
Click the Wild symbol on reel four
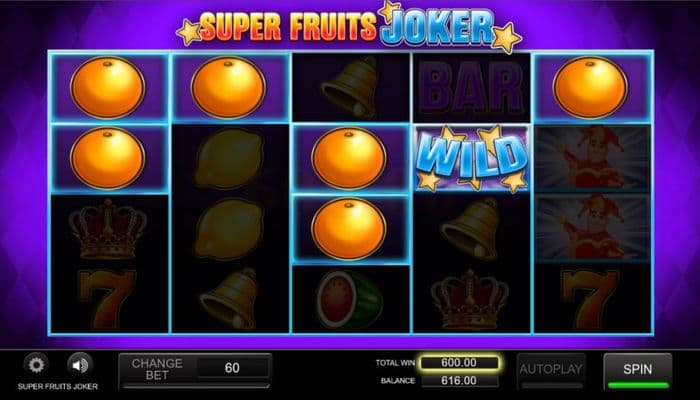472,158
